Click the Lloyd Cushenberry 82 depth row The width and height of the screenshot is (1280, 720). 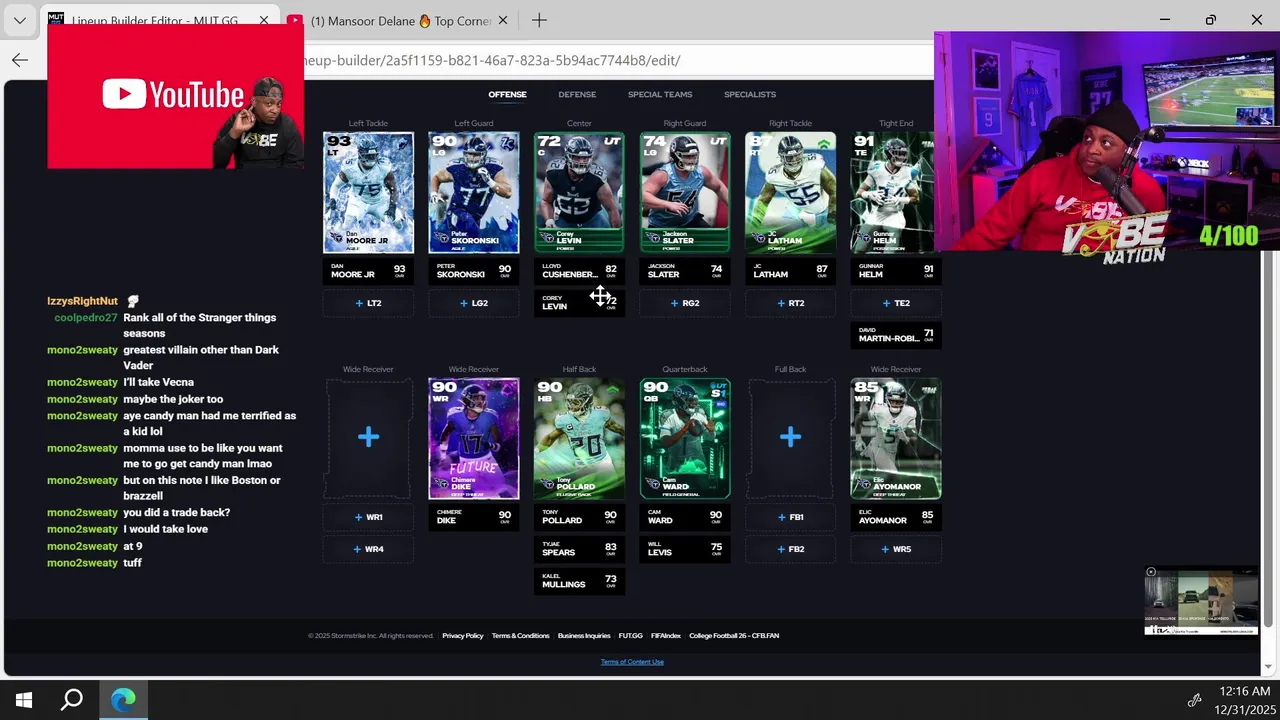579,271
